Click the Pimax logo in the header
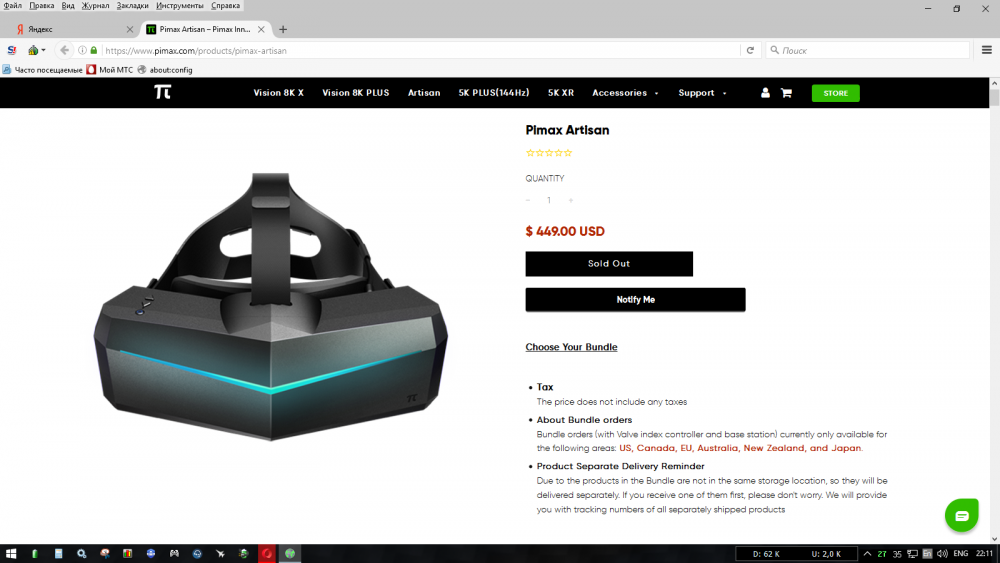Image resolution: width=1000 pixels, height=563 pixels. (x=163, y=92)
